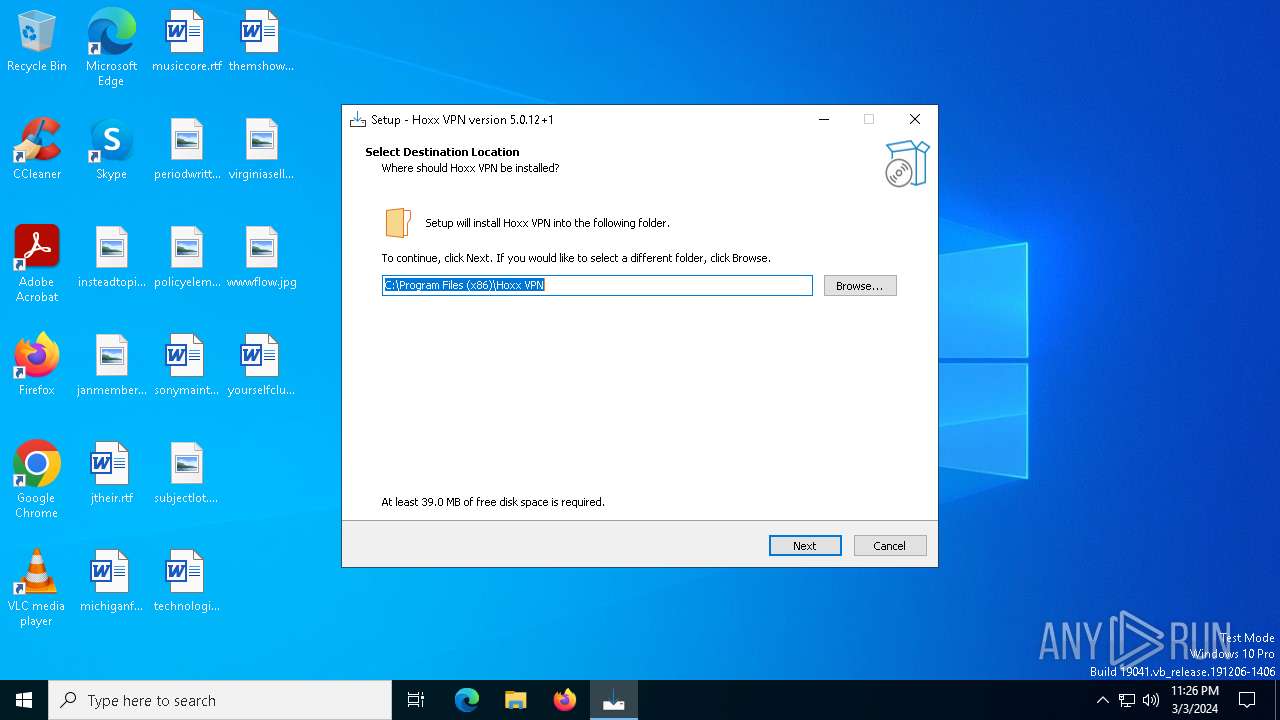Open Edge from the taskbar
The height and width of the screenshot is (720, 1280).
point(467,700)
